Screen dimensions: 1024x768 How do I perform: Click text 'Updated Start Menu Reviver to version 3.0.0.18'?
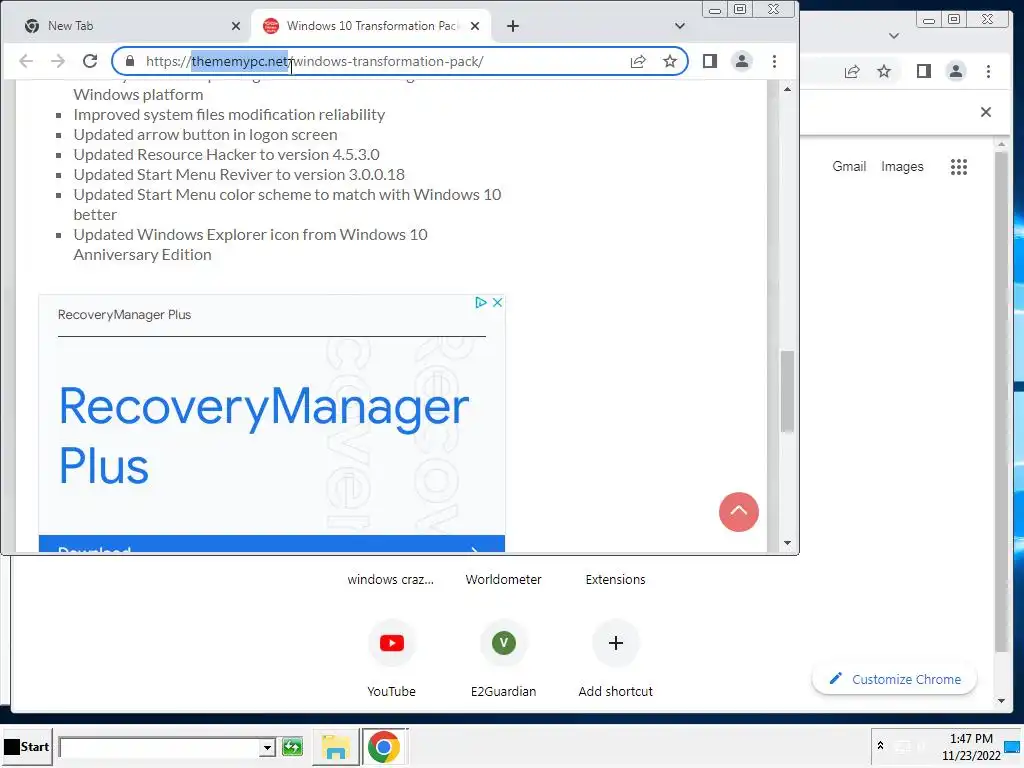click(x=239, y=175)
